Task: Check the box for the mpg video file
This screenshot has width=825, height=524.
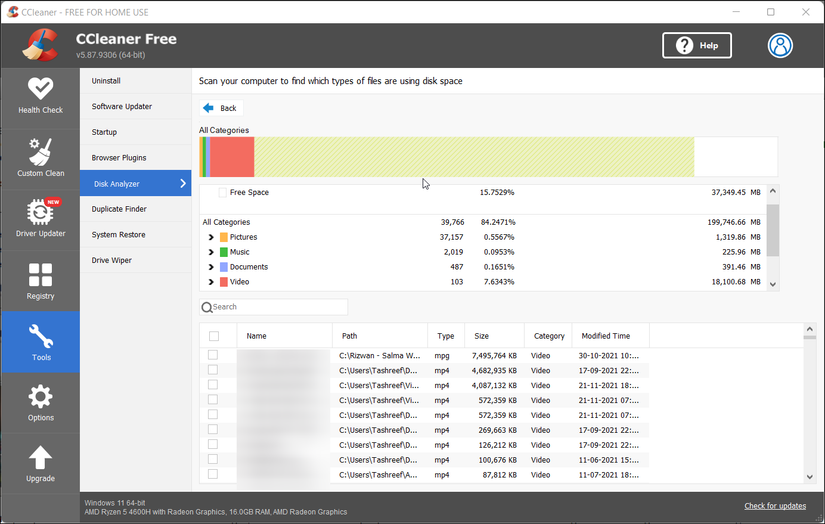Action: pyautogui.click(x=213, y=355)
